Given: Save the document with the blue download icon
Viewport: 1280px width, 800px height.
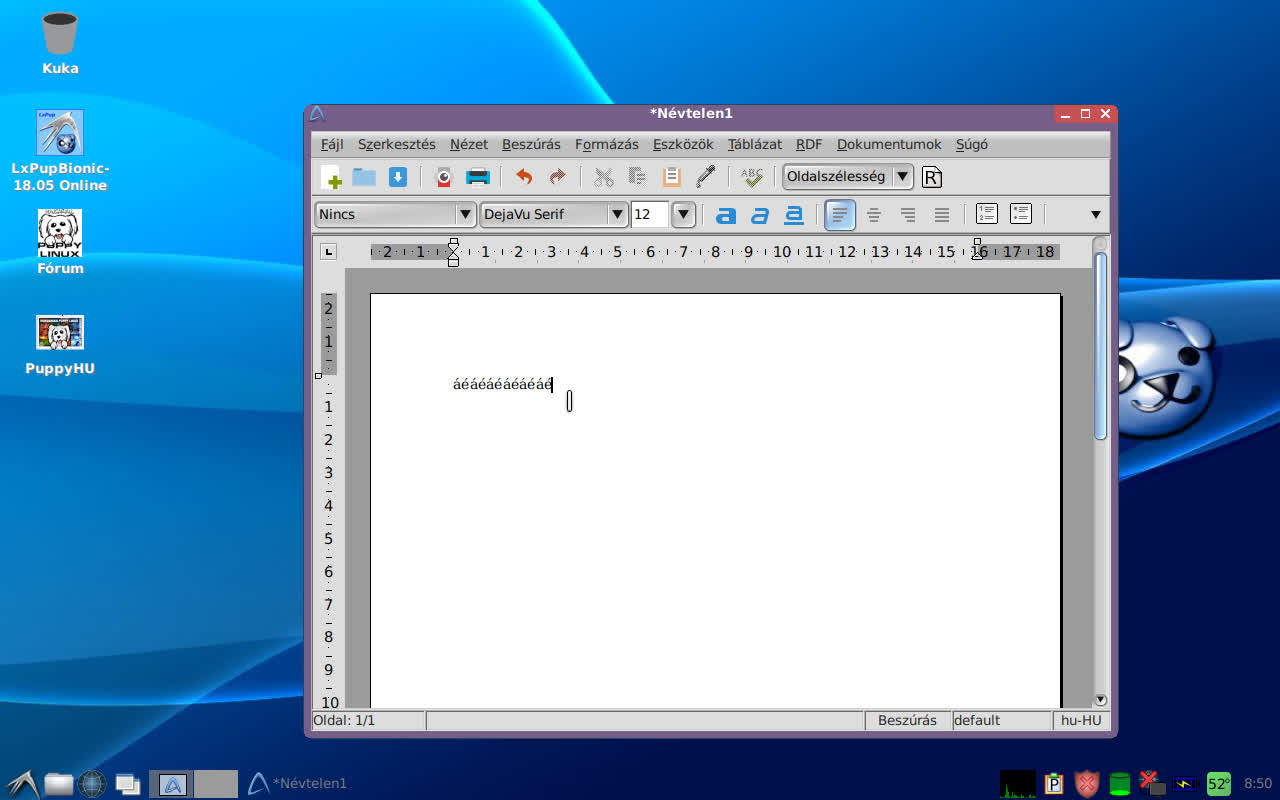Looking at the screenshot, I should pyautogui.click(x=398, y=177).
